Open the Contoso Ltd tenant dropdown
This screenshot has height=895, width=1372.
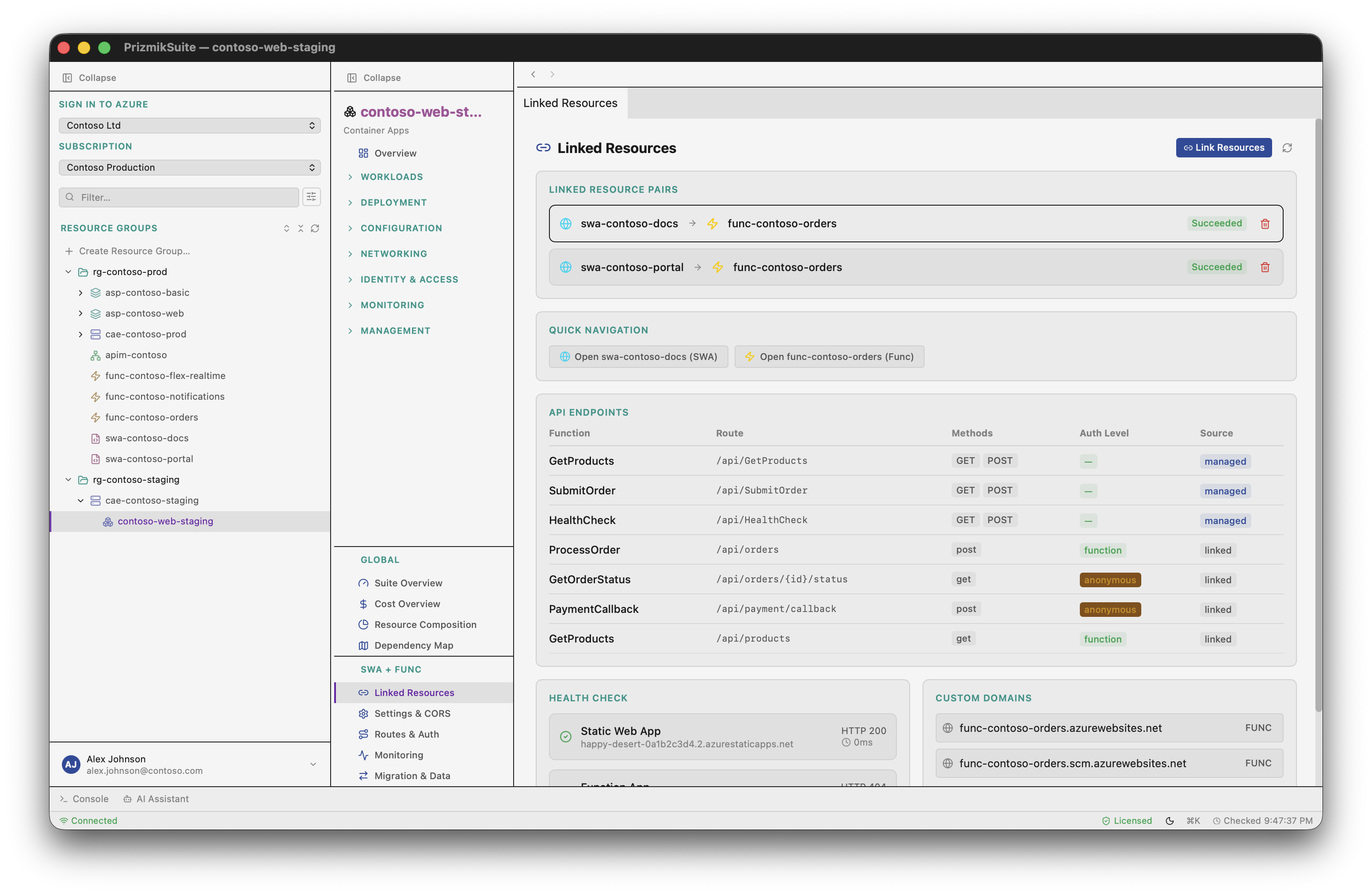[x=190, y=126]
